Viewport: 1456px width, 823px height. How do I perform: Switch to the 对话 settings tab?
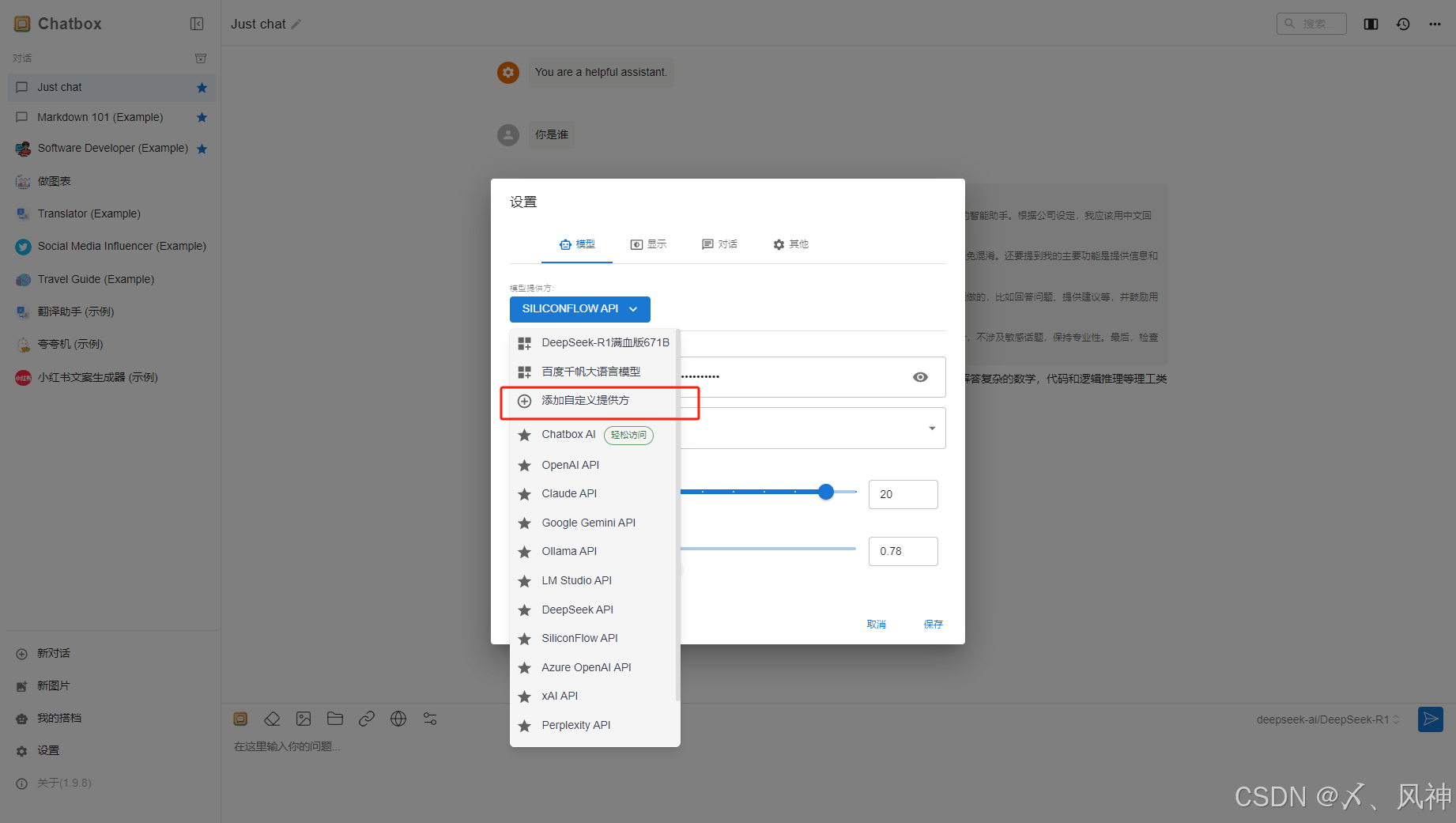click(x=719, y=244)
